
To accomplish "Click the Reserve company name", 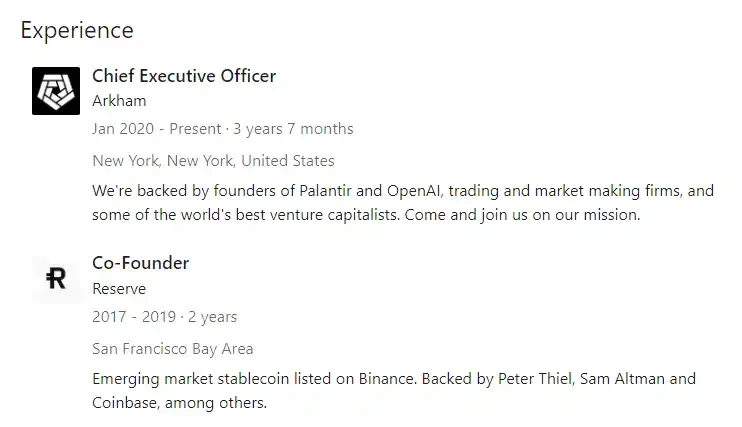I will click(x=118, y=289).
